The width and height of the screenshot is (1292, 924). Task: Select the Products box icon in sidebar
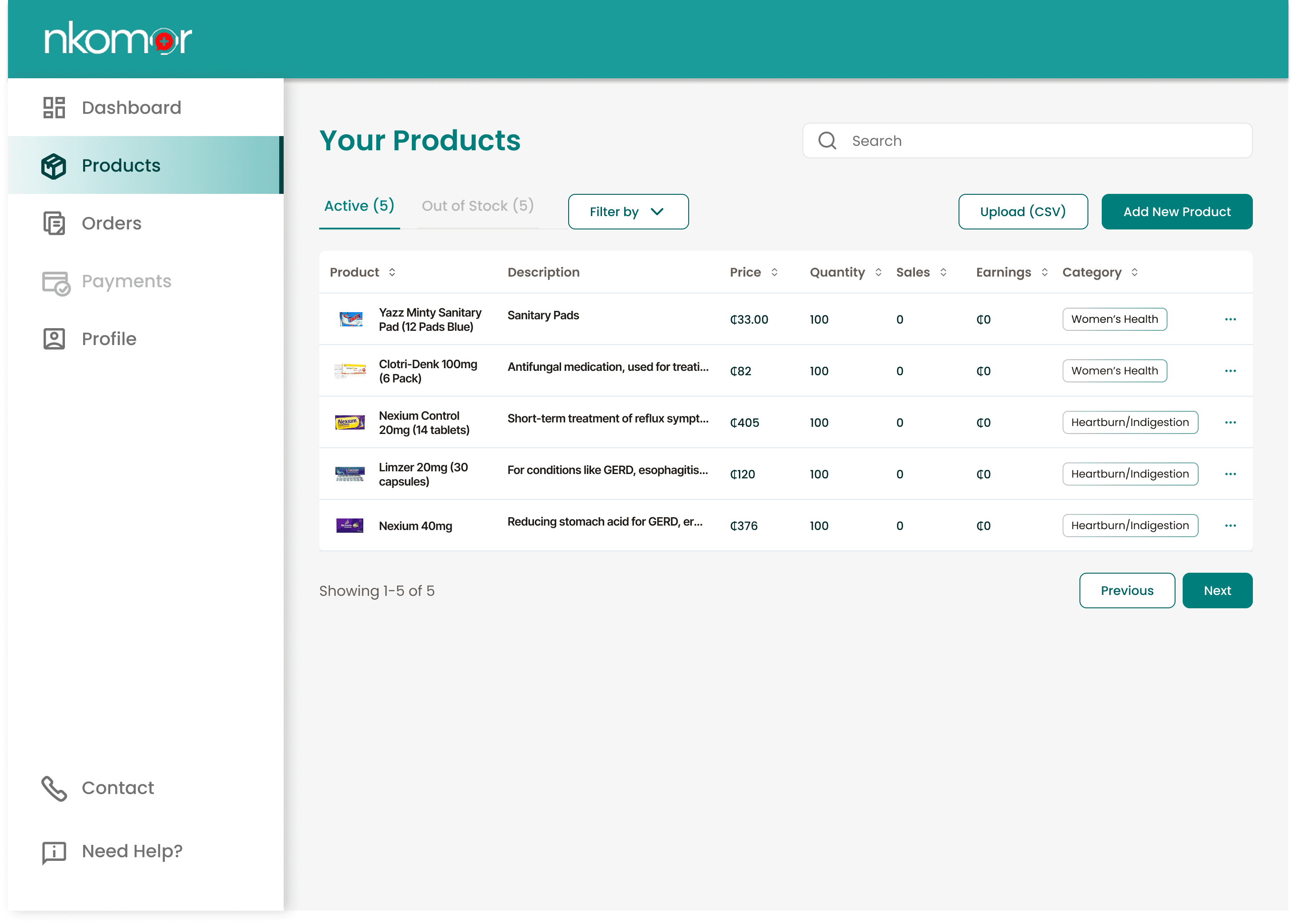54,165
